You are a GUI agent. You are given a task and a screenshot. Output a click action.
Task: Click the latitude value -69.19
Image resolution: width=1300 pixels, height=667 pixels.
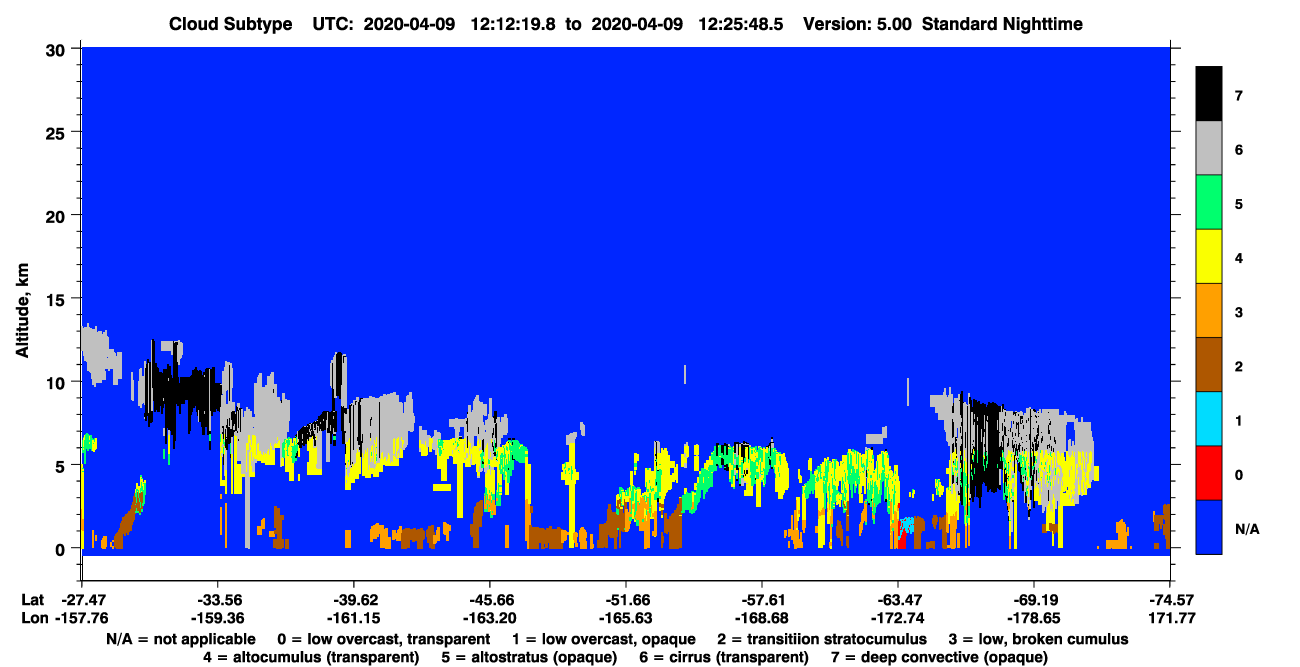click(1034, 600)
